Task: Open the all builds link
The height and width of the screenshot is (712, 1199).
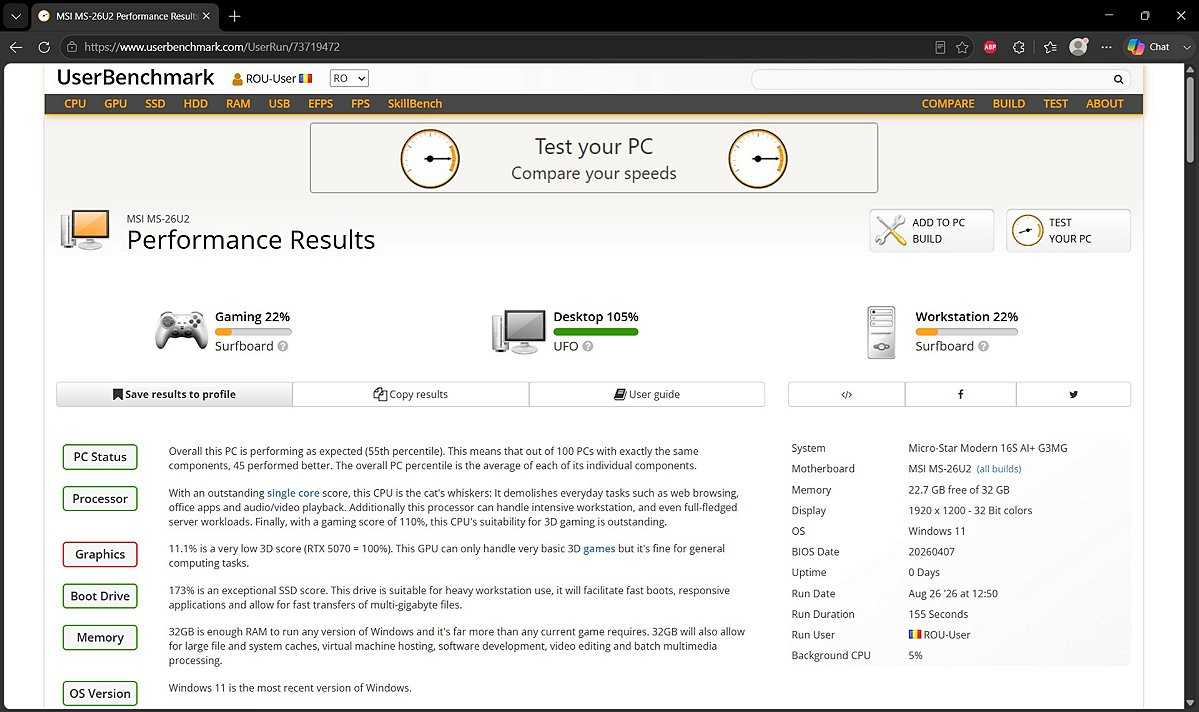Action: tap(999, 469)
